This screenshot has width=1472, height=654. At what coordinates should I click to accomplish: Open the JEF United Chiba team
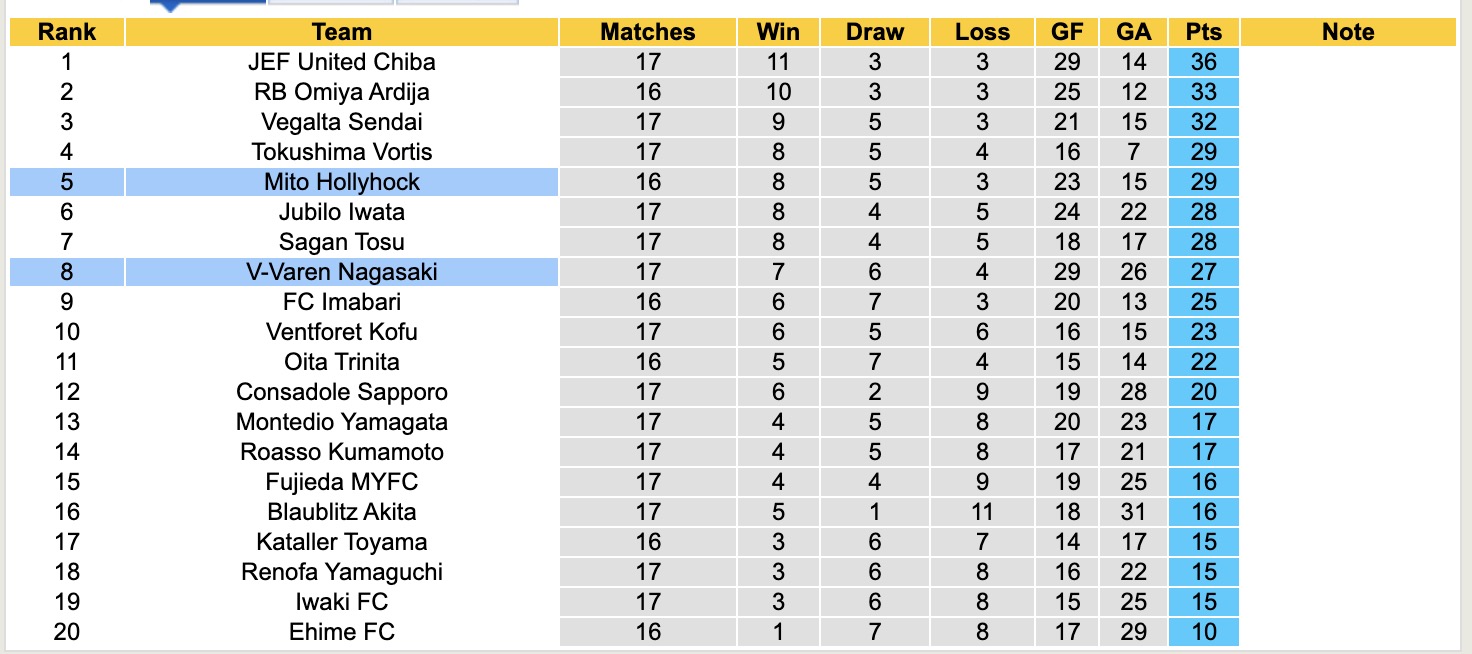pos(341,62)
